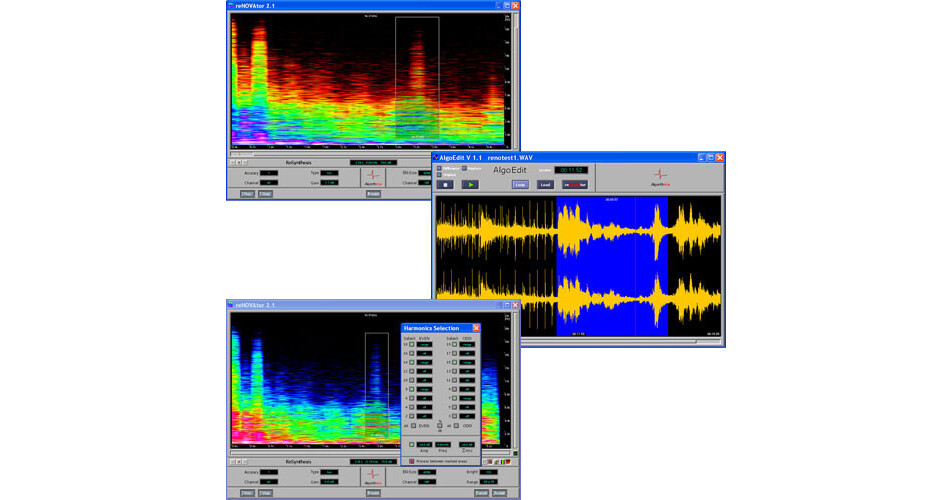This screenshot has width=952, height=500.
Task: Toggle the even harmonic 14 checkbox
Action: 412,362
